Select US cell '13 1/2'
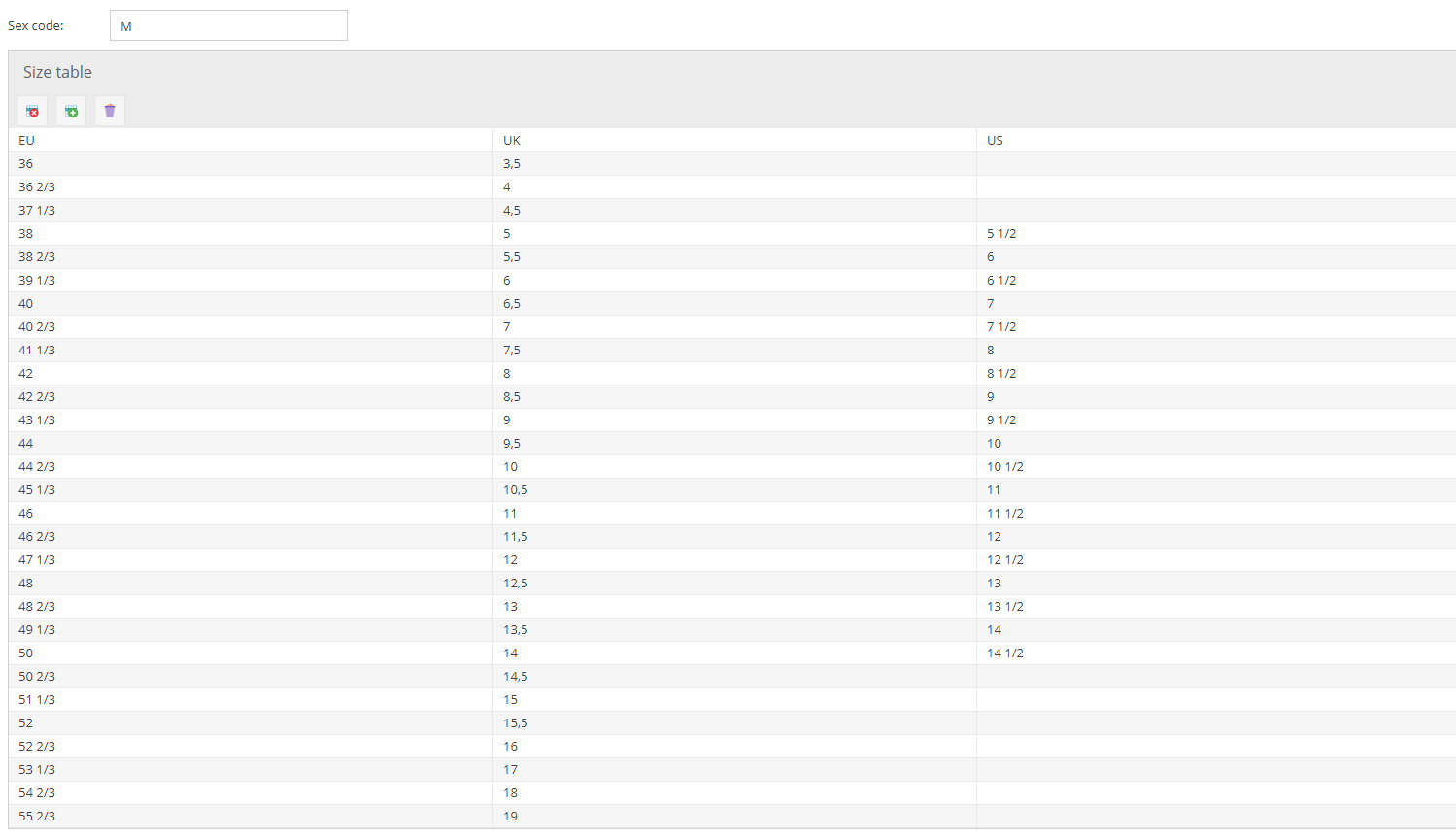The image size is (1456, 837). [x=1216, y=606]
